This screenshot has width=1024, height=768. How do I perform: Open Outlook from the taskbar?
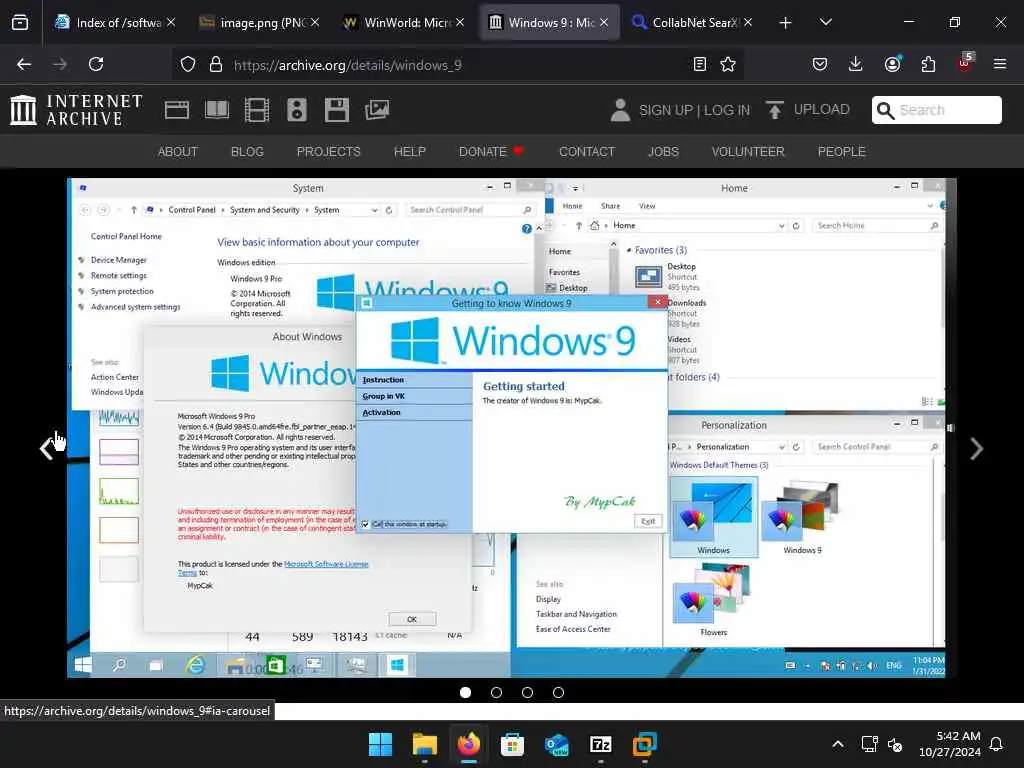pyautogui.click(x=556, y=744)
